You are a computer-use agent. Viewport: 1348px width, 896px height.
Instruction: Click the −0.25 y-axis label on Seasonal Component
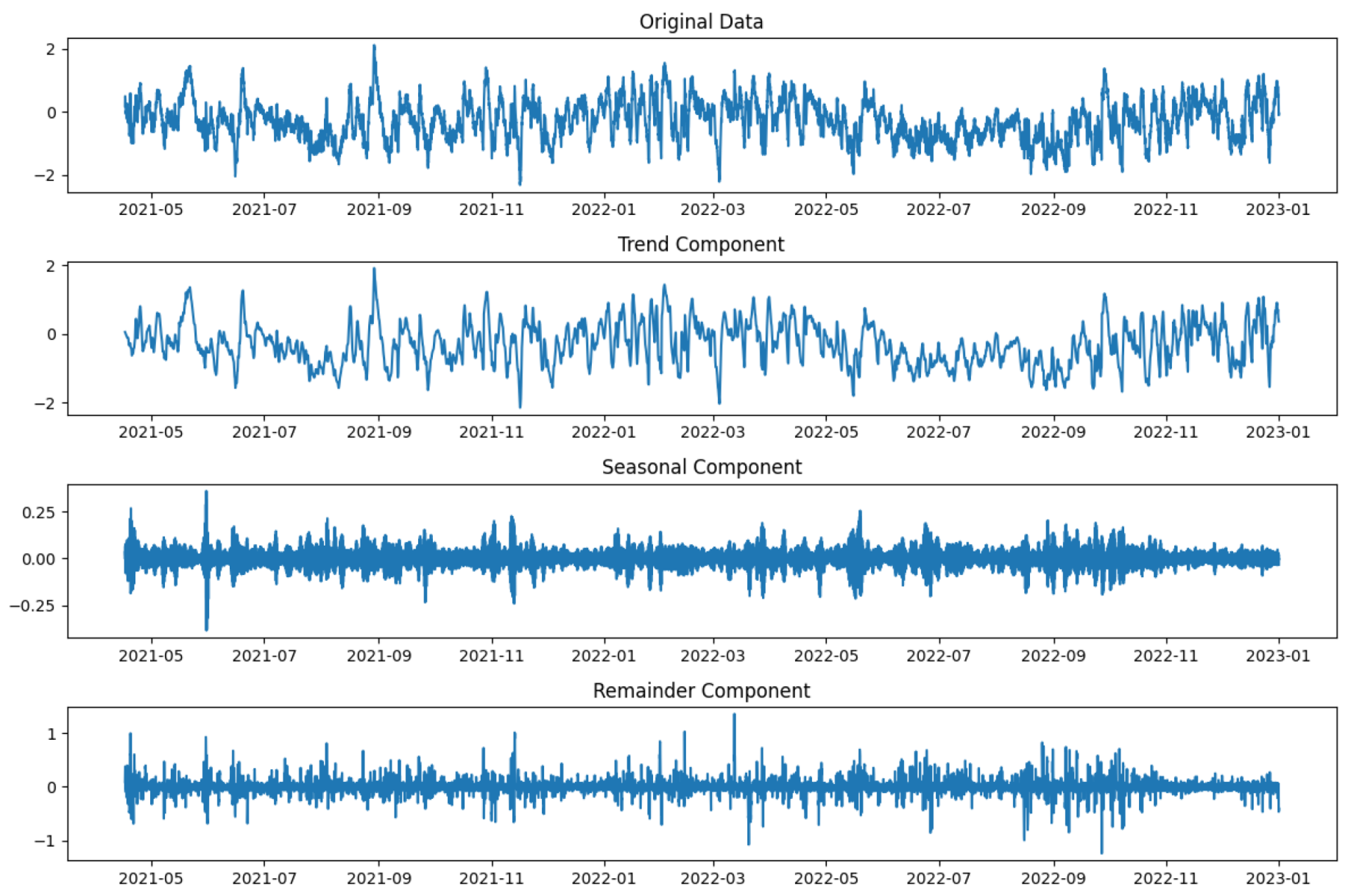tap(33, 606)
